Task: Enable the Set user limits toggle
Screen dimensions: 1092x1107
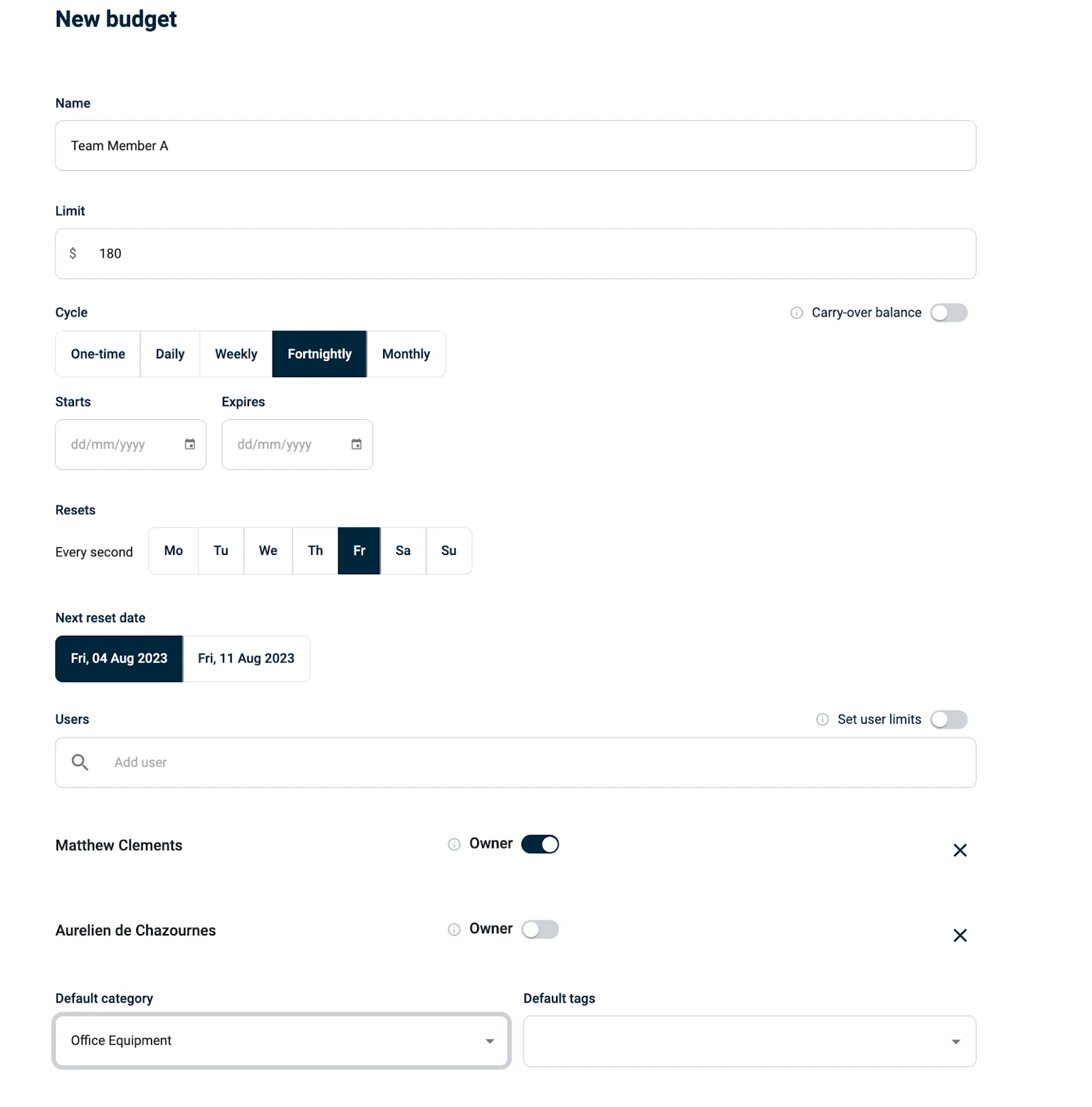Action: coord(949,720)
